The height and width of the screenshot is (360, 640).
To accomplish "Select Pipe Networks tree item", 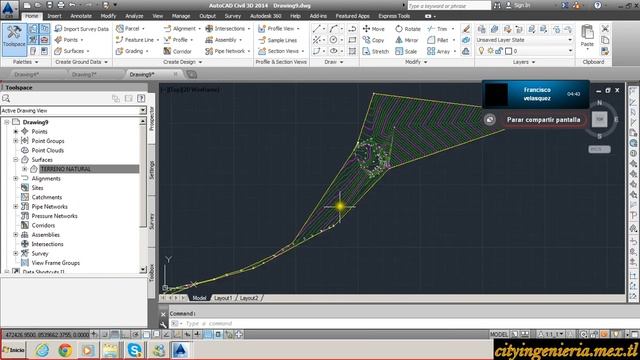I will click(x=49, y=207).
